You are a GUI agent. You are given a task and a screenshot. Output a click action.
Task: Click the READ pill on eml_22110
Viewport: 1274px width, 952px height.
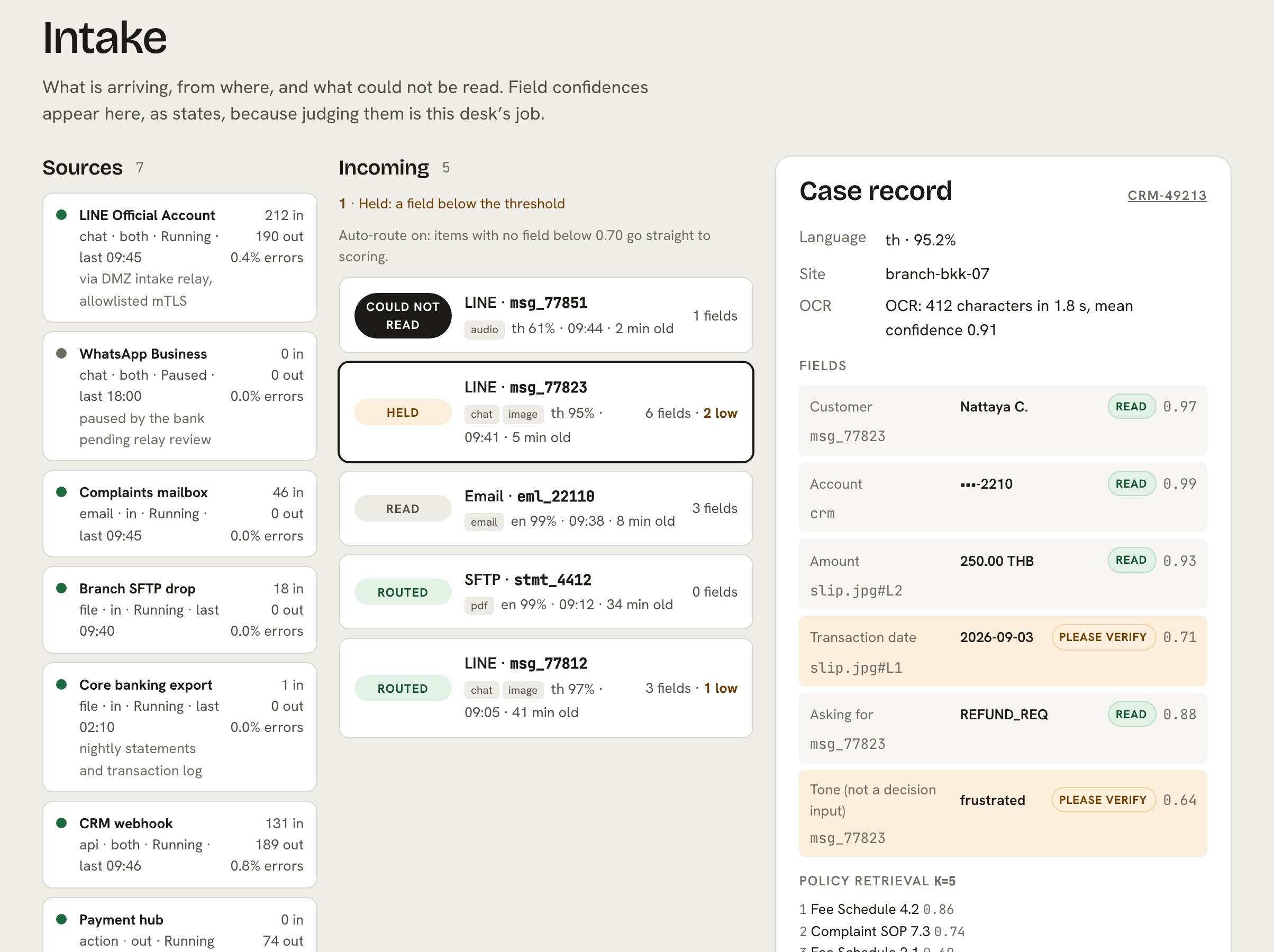403,509
